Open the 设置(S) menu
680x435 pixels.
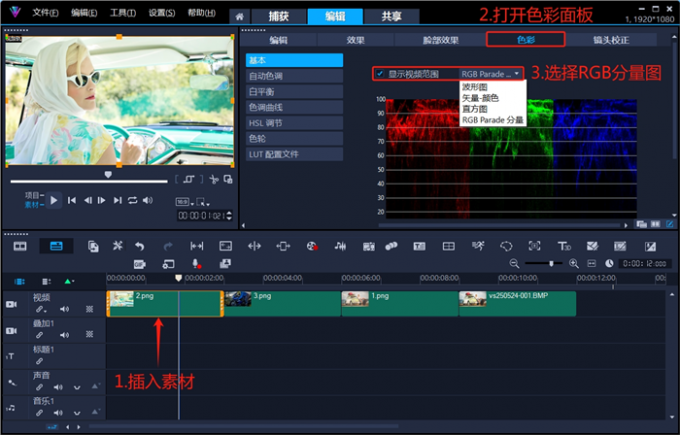click(x=162, y=13)
